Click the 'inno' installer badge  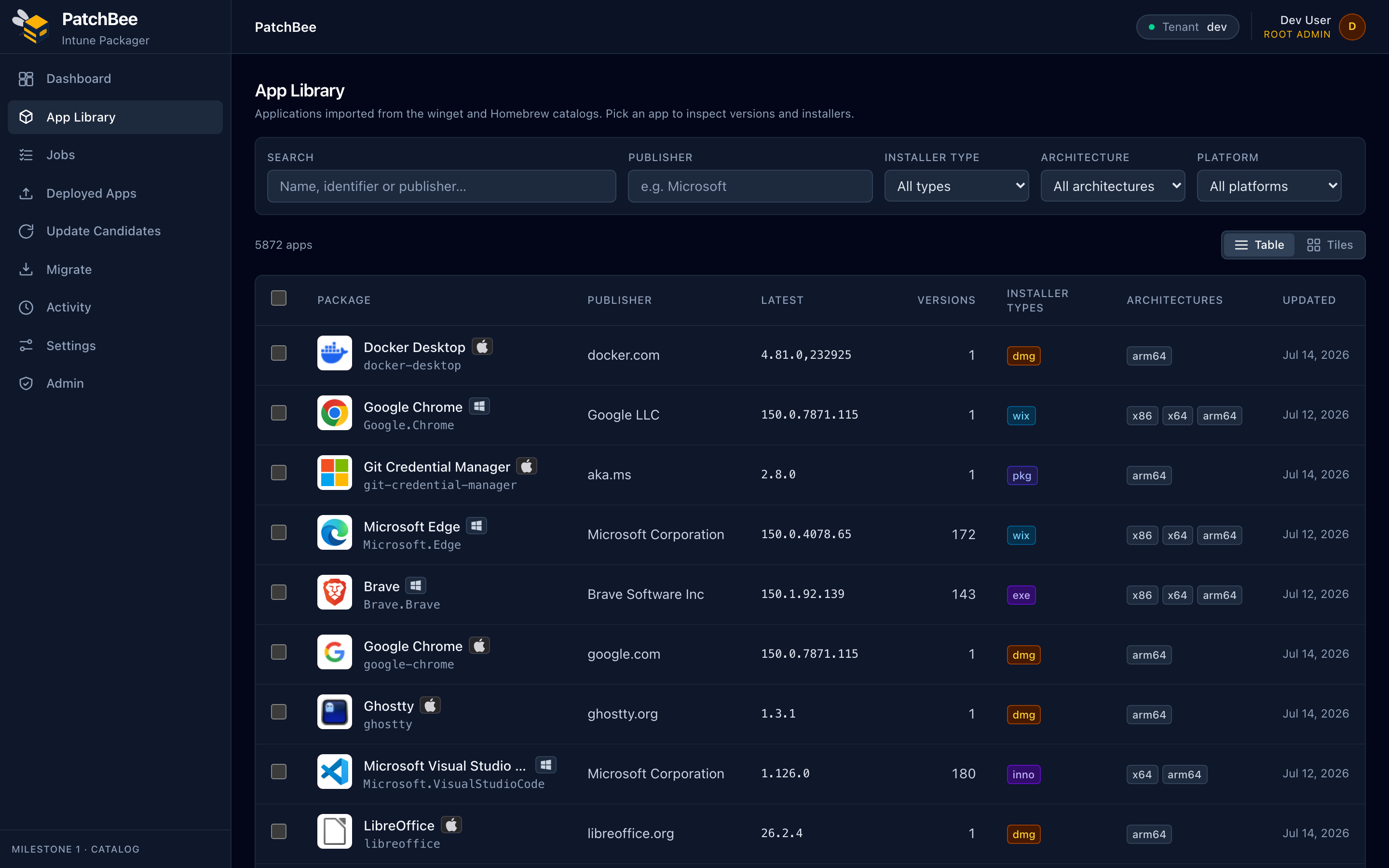pyautogui.click(x=1023, y=774)
